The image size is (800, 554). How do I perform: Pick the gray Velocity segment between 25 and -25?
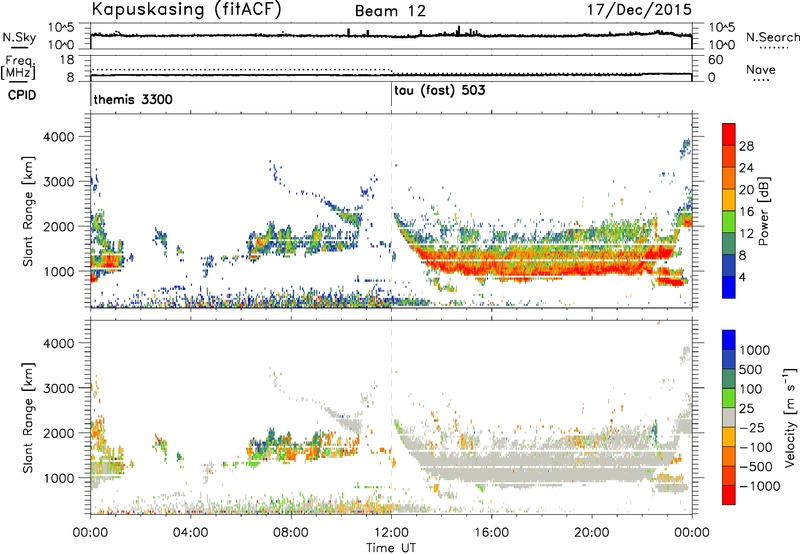point(729,417)
